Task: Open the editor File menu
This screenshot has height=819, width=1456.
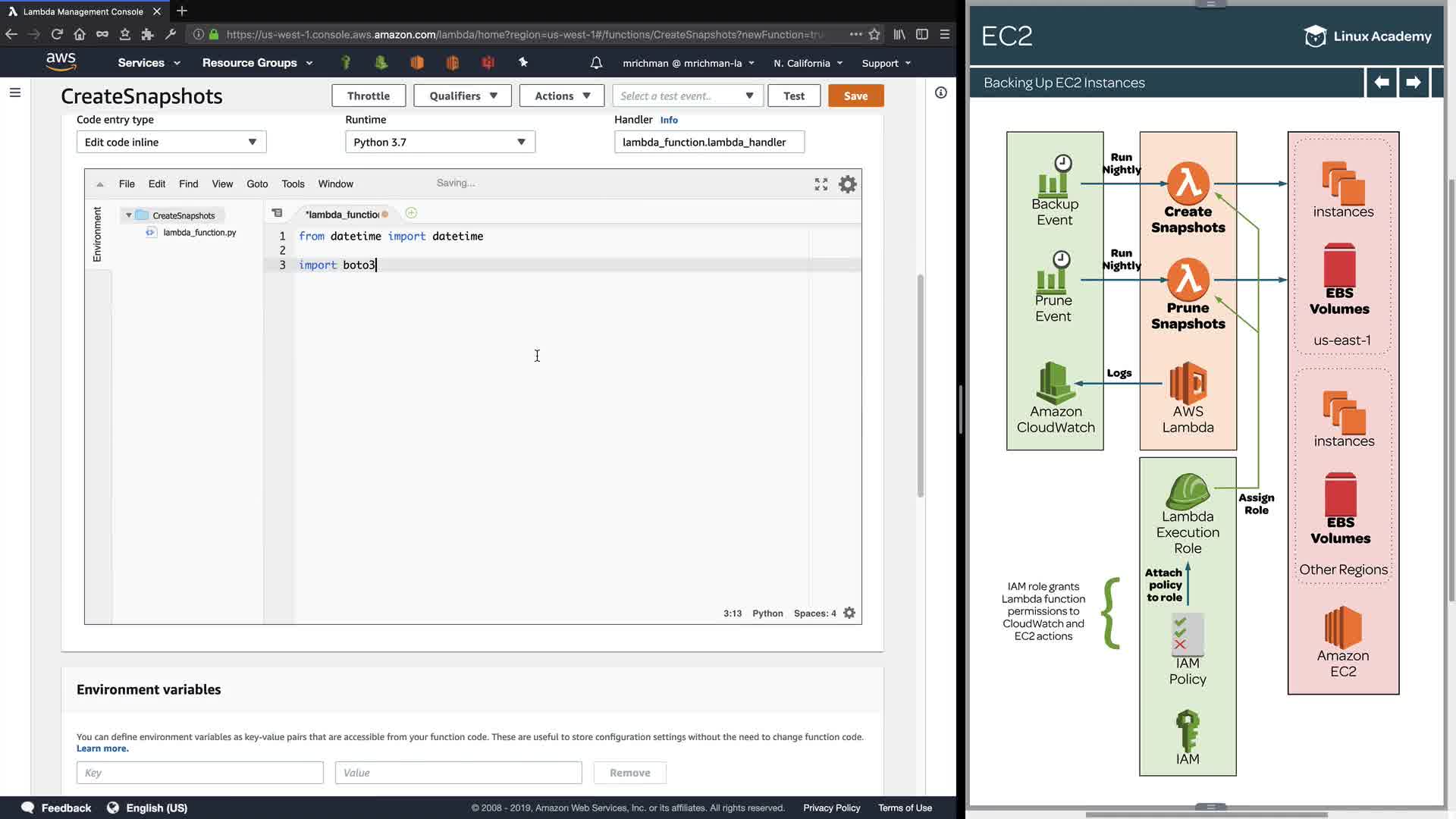Action: click(x=127, y=184)
